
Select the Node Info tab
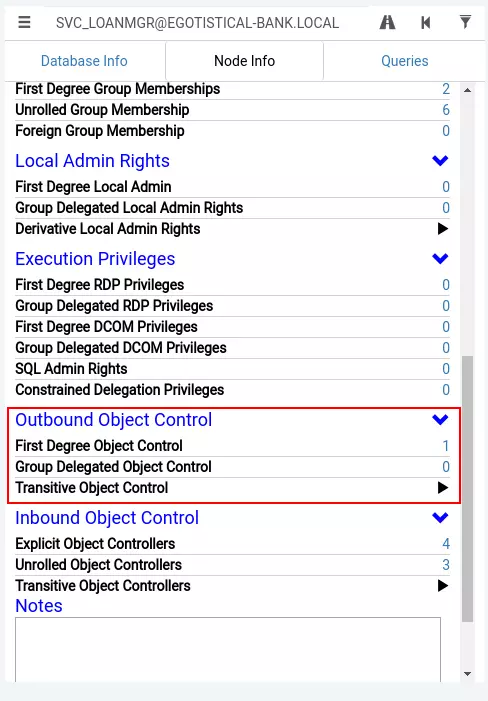244,61
